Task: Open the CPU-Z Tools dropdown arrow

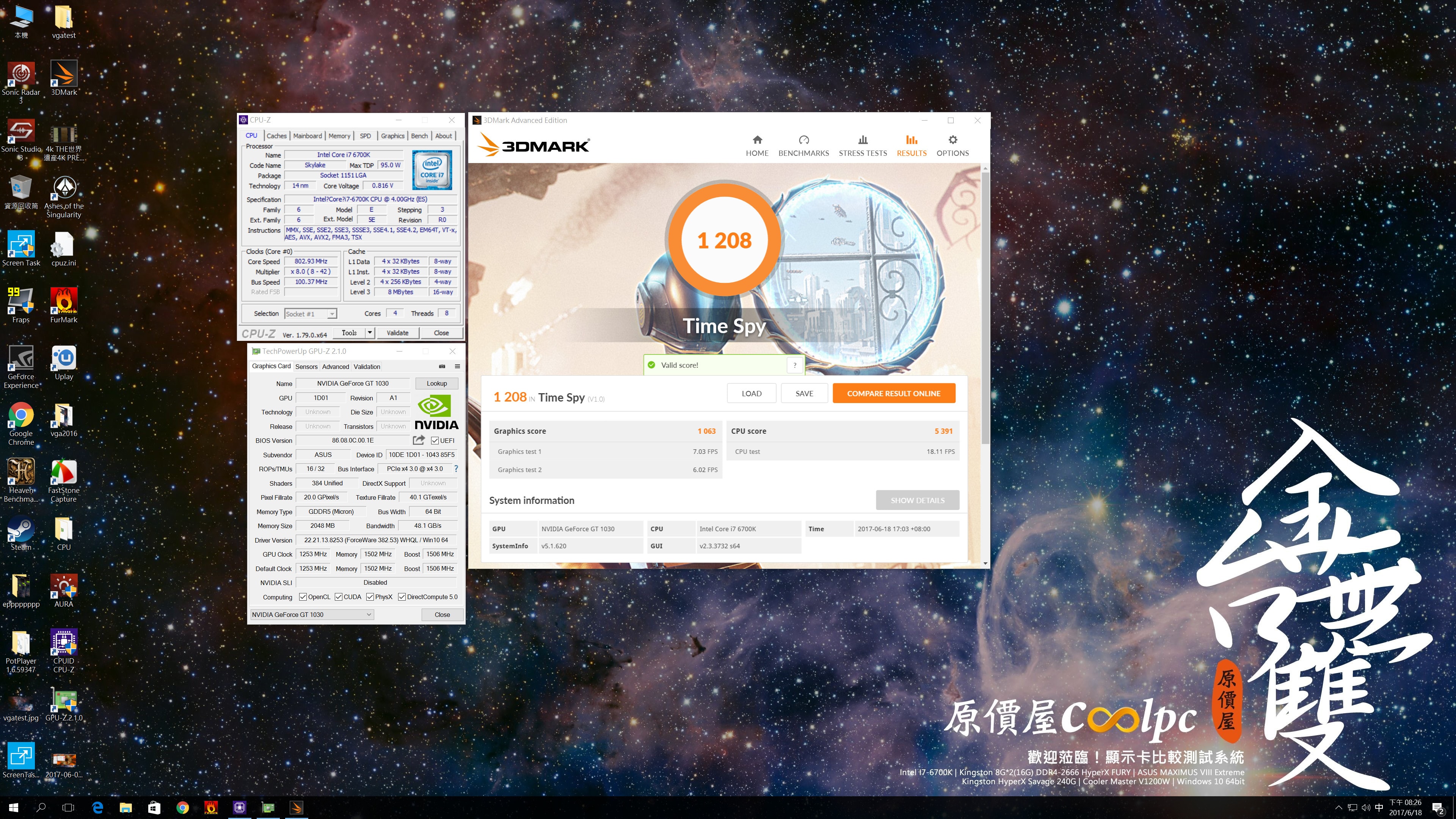Action: pyautogui.click(x=370, y=333)
